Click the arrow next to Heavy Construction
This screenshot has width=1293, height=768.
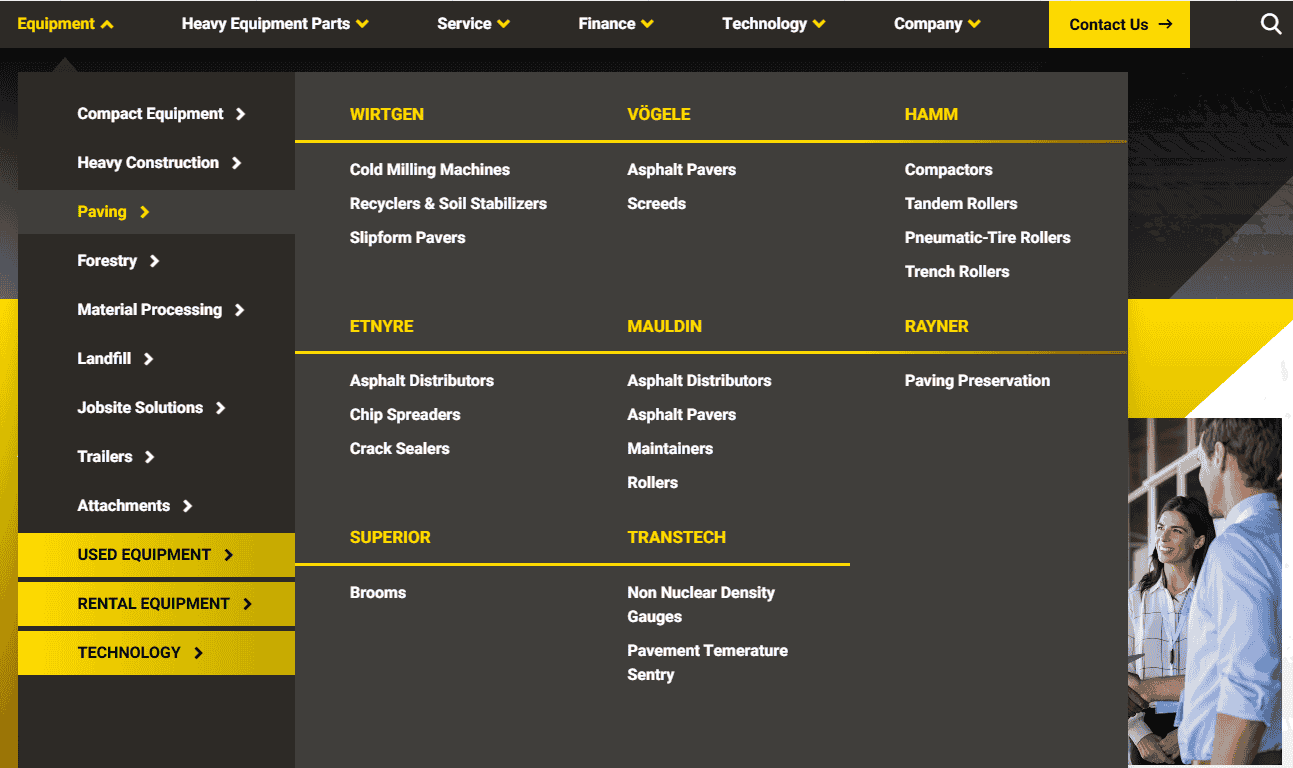(236, 163)
